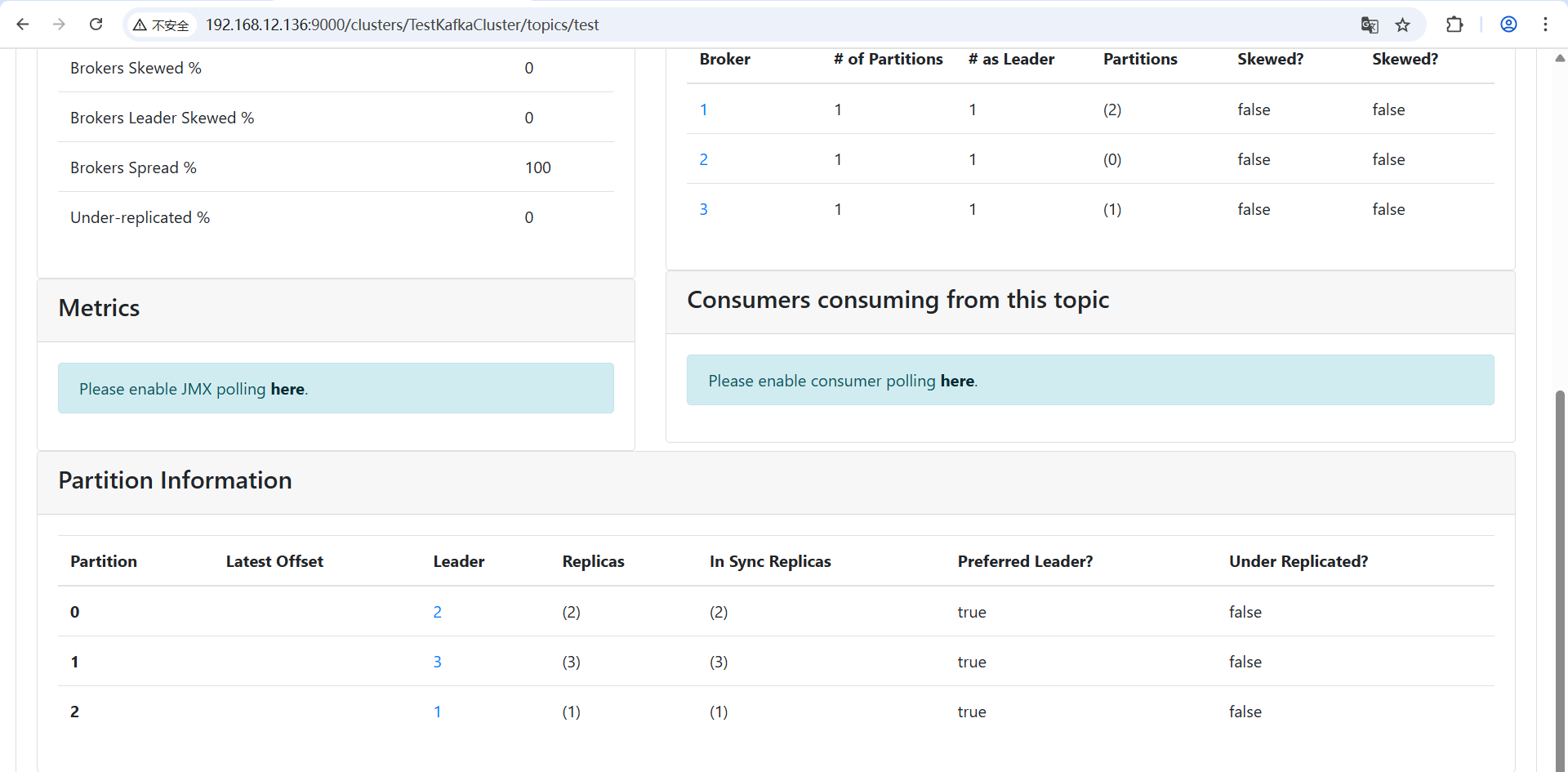
Task: Open broker 3 link in broker table
Action: click(x=704, y=209)
